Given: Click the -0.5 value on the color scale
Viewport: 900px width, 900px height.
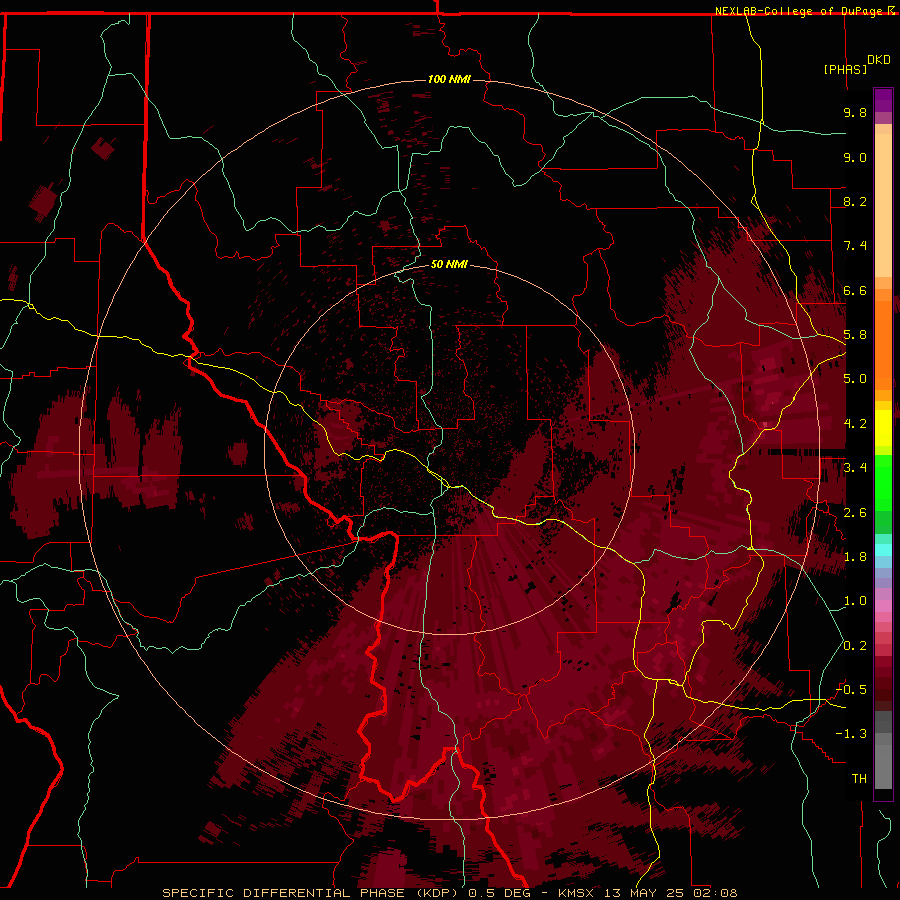Looking at the screenshot, I should click(x=851, y=689).
